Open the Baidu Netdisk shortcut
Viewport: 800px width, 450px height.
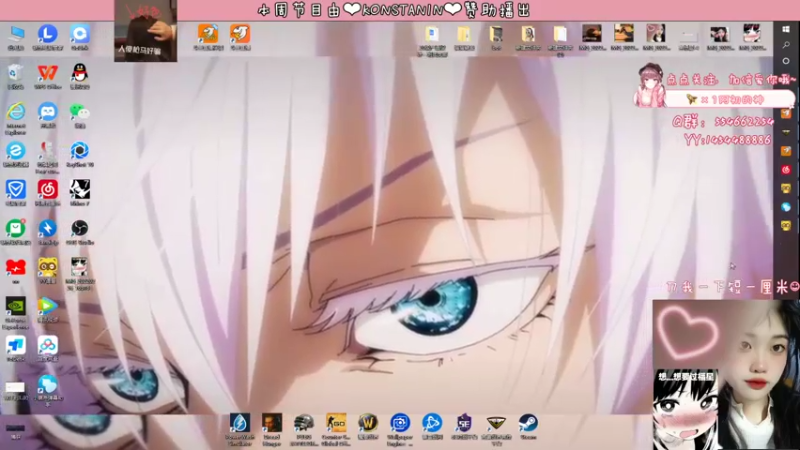tap(47, 345)
